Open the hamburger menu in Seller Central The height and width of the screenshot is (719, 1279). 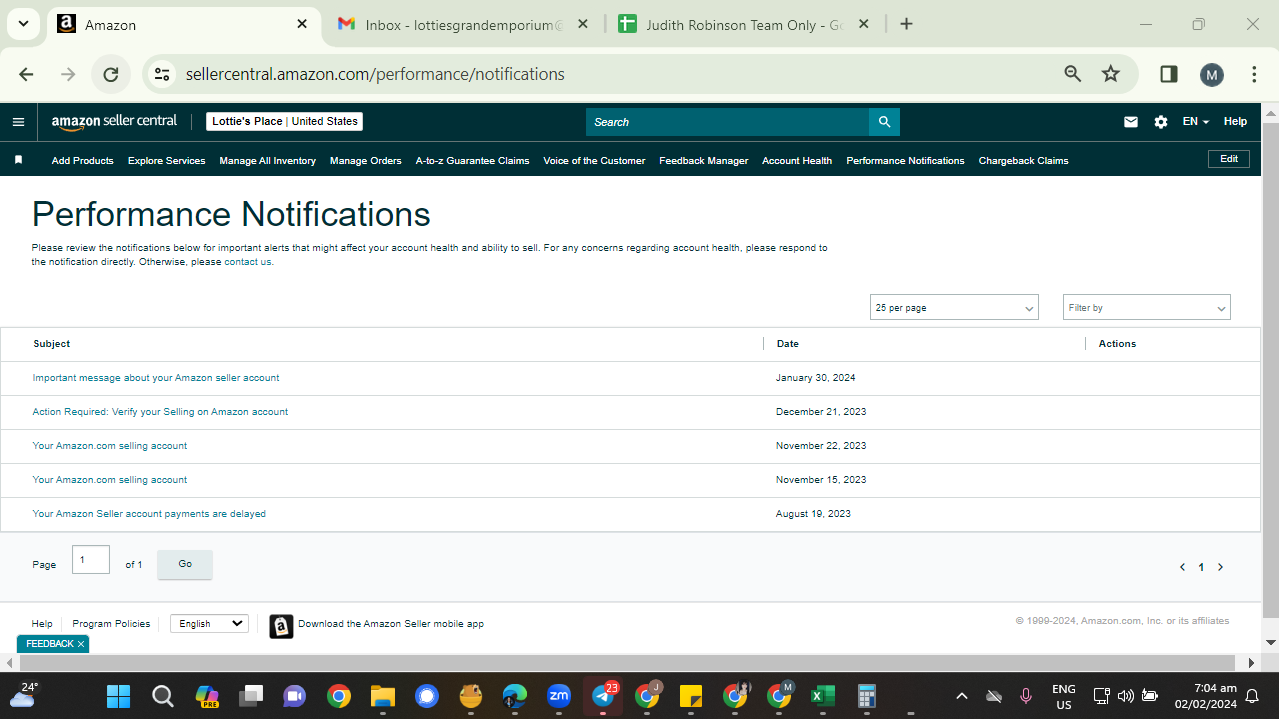coord(18,122)
